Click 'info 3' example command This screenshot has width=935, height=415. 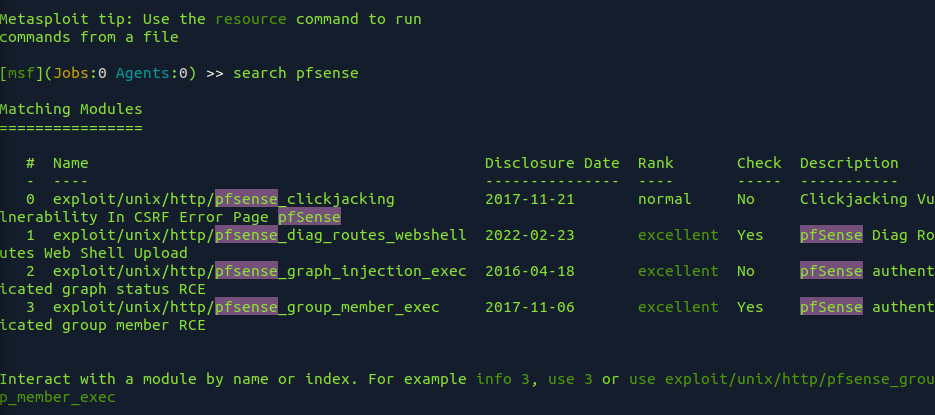pos(503,379)
